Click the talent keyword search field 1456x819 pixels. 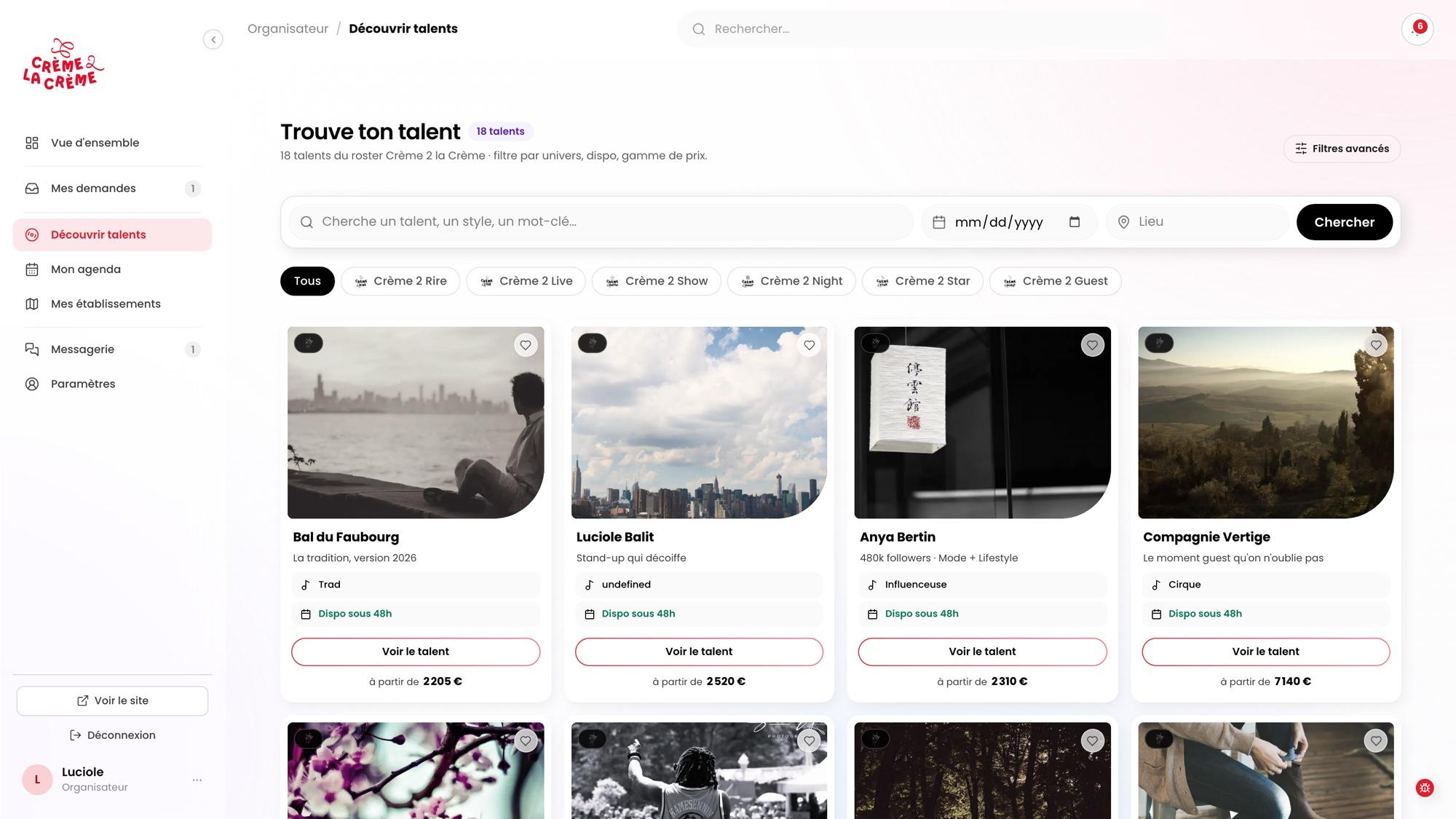point(601,222)
